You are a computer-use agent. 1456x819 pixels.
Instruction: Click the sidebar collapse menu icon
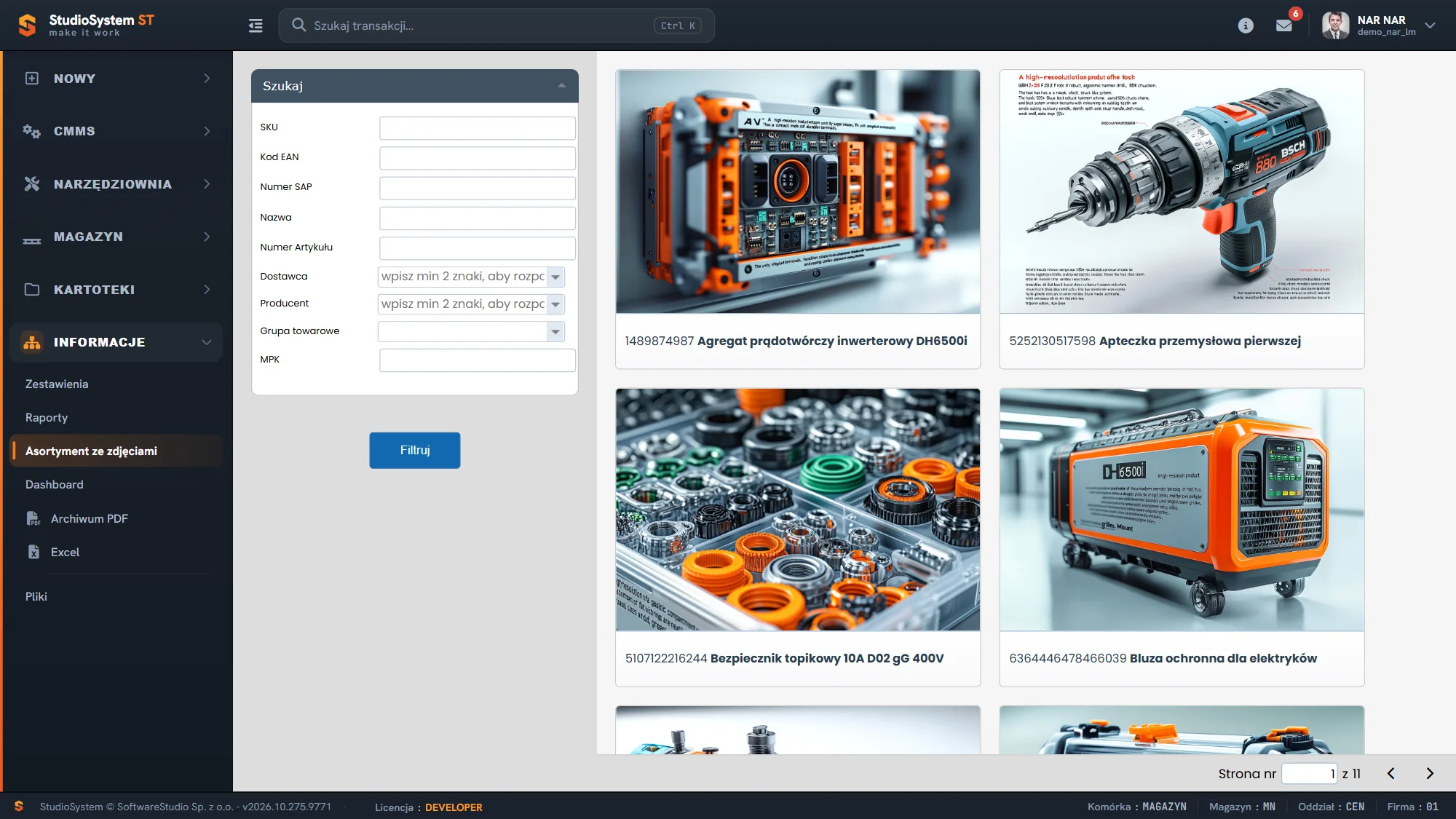click(x=256, y=25)
